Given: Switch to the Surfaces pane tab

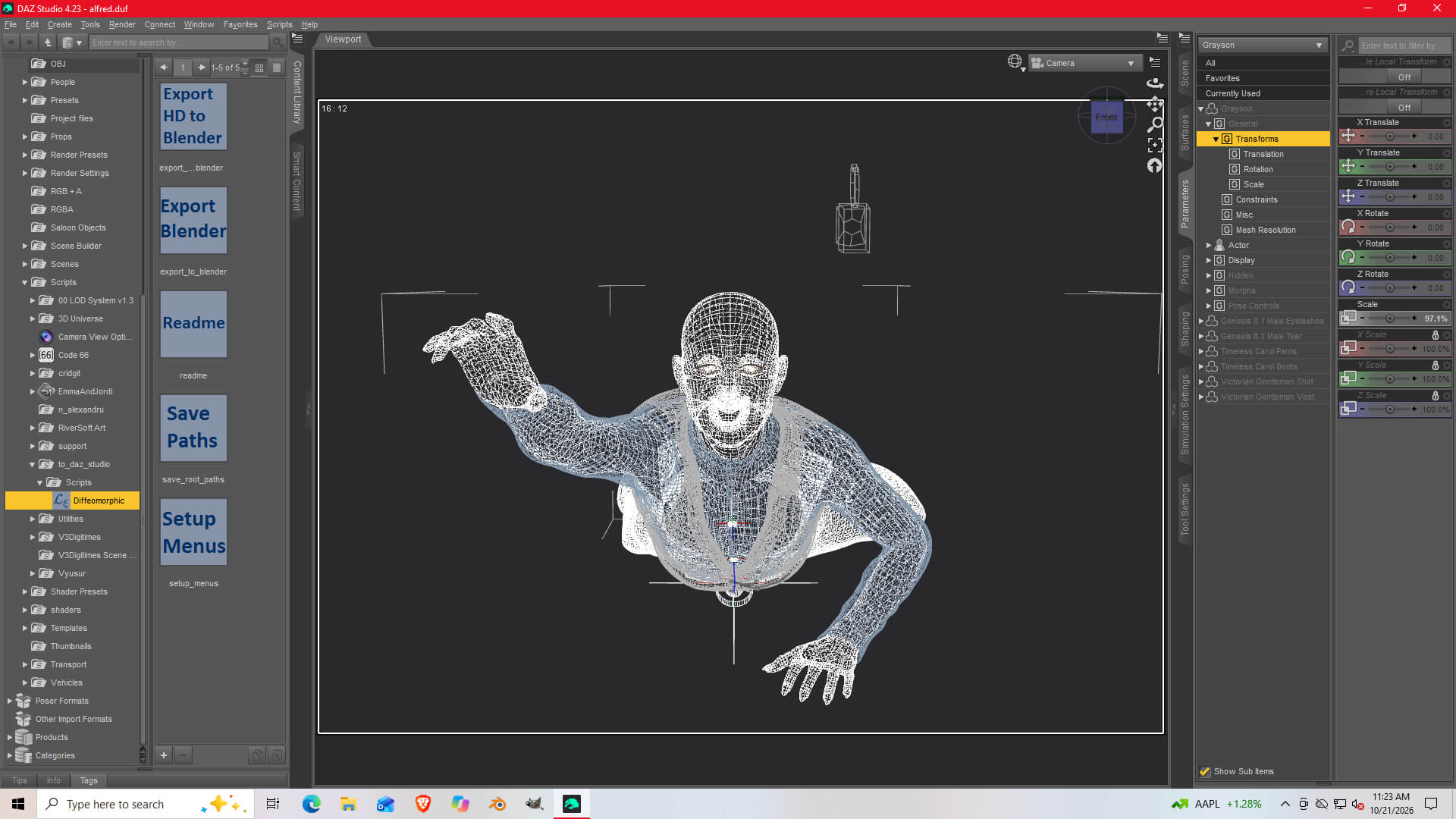Looking at the screenshot, I should pyautogui.click(x=1185, y=132).
